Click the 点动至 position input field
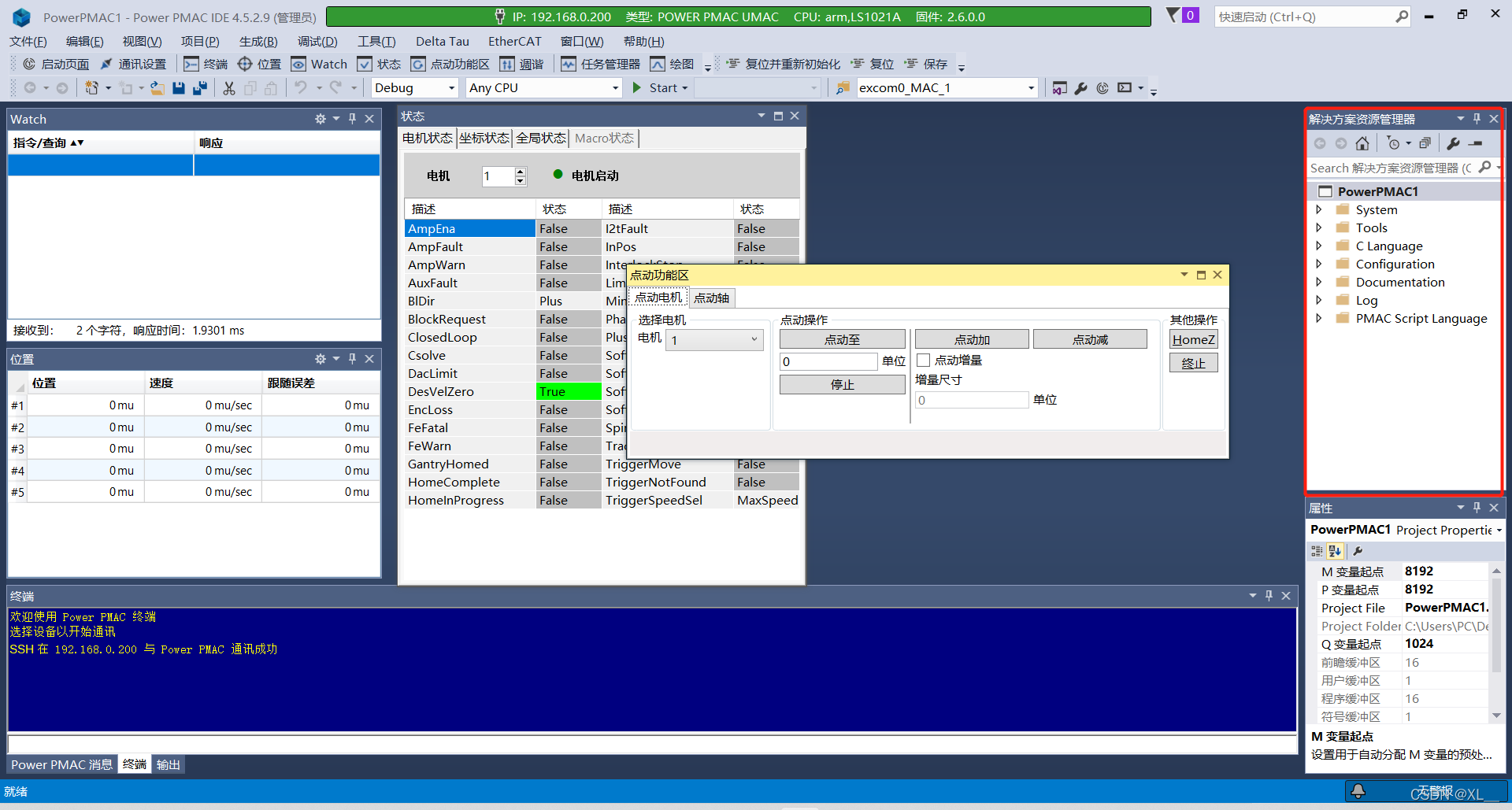1512x810 pixels. point(828,361)
